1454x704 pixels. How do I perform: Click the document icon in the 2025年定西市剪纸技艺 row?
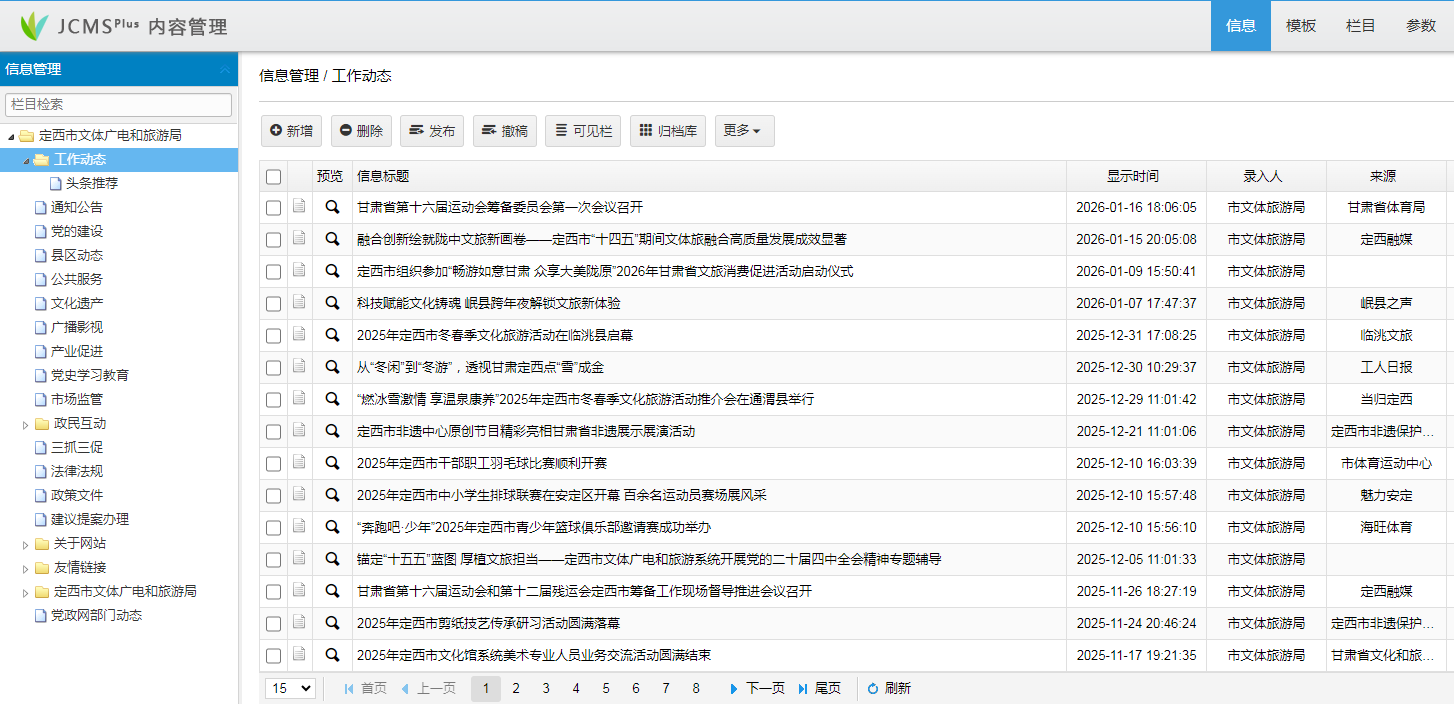click(299, 624)
